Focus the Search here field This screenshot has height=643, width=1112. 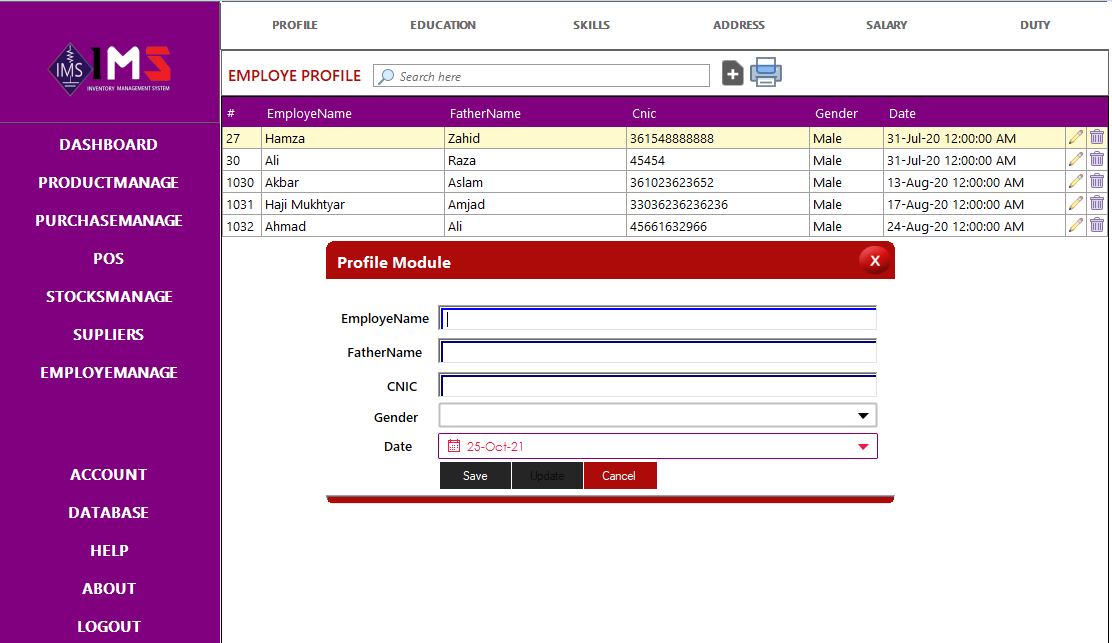tap(541, 76)
